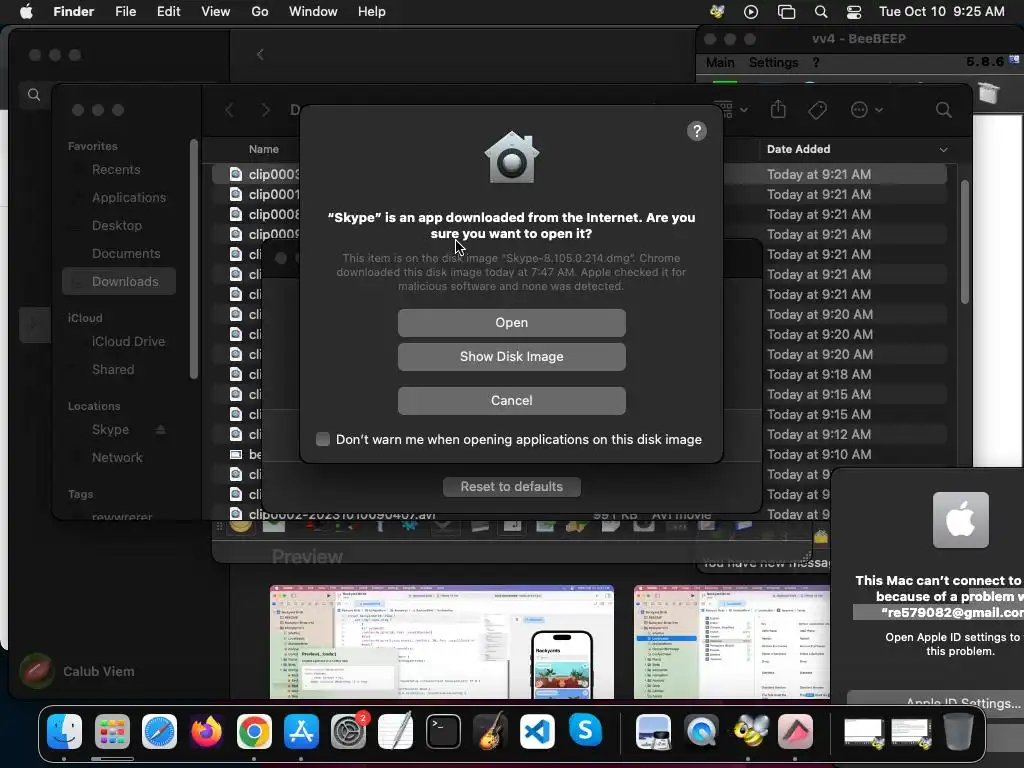Launch Google Chrome from the Dock
The width and height of the screenshot is (1024, 768).
coord(254,731)
